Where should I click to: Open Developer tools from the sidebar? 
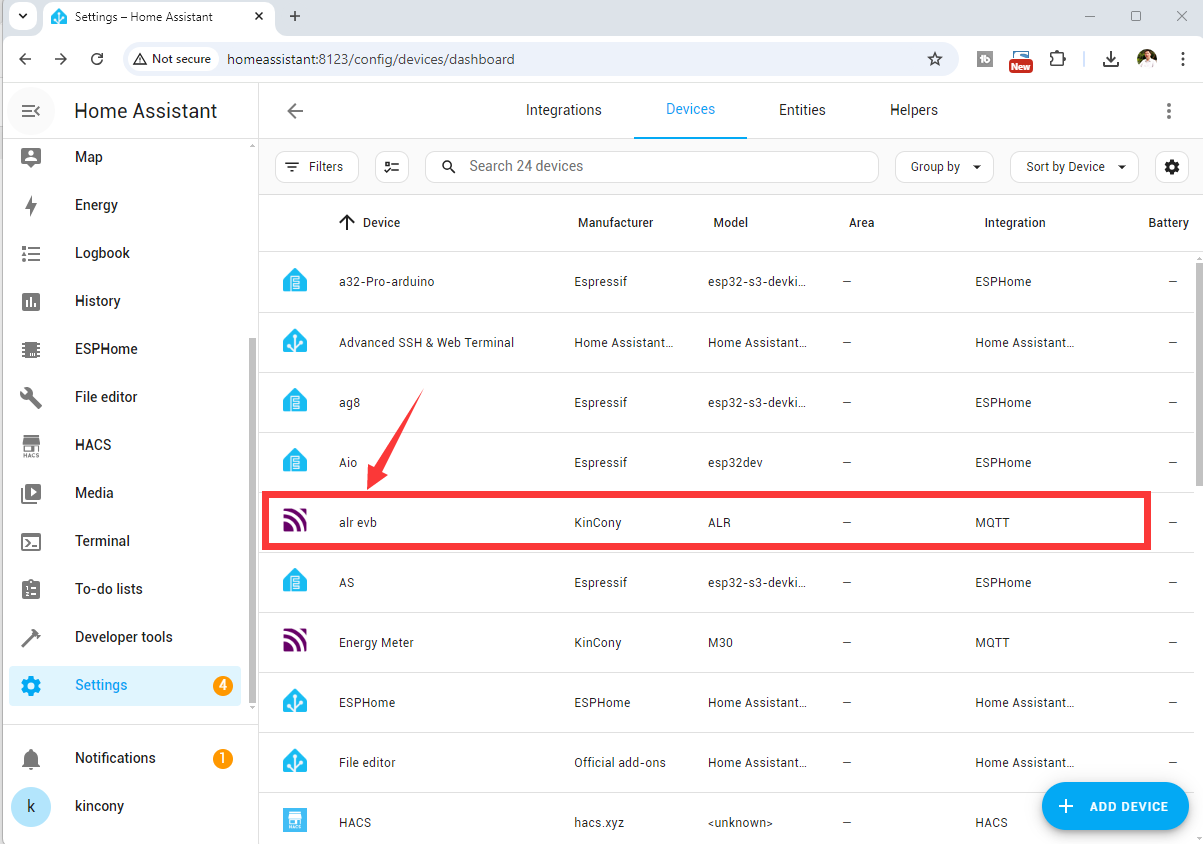pos(123,637)
